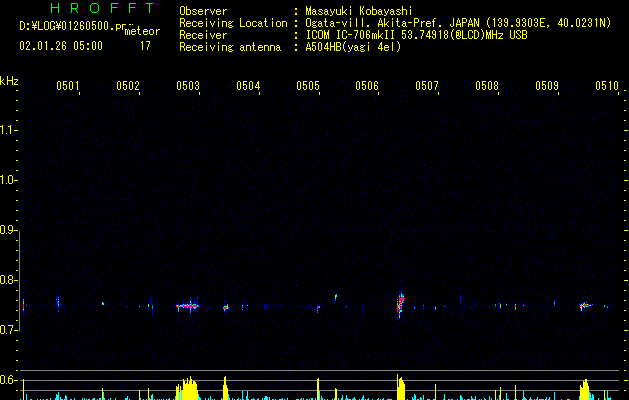
Task: Click the date stamp 02.01.26 05:00
Action: coord(61,46)
